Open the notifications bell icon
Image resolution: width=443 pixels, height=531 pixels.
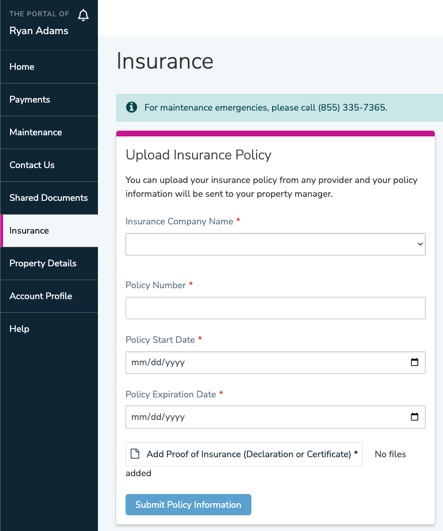(83, 15)
